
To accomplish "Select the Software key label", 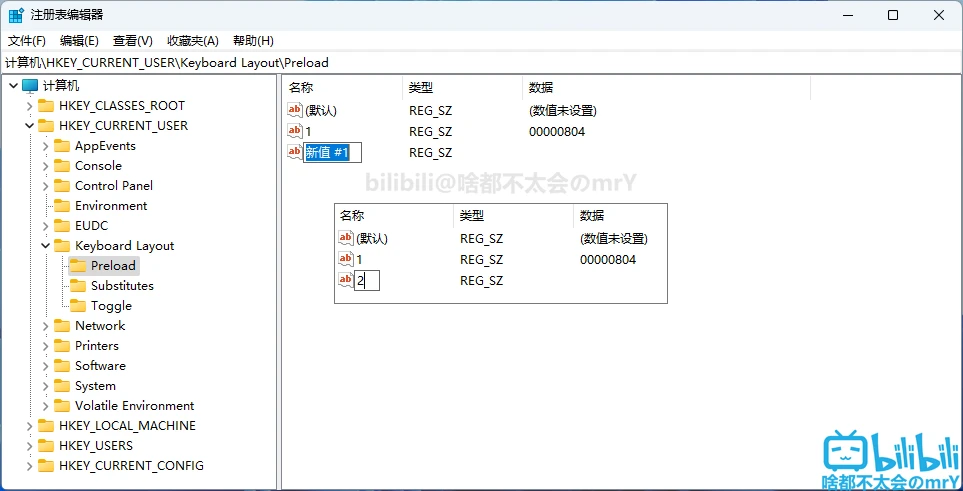I will 100,366.
